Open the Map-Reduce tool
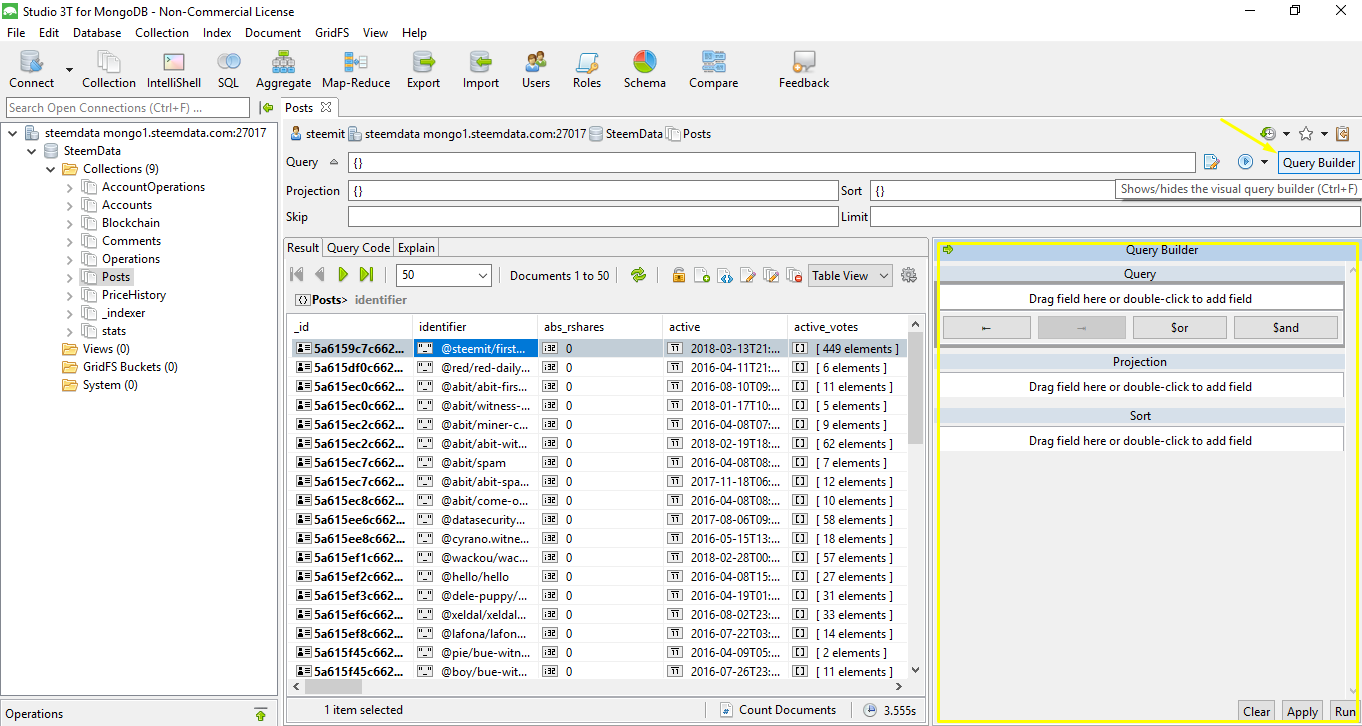Image resolution: width=1362 pixels, height=726 pixels. click(356, 69)
